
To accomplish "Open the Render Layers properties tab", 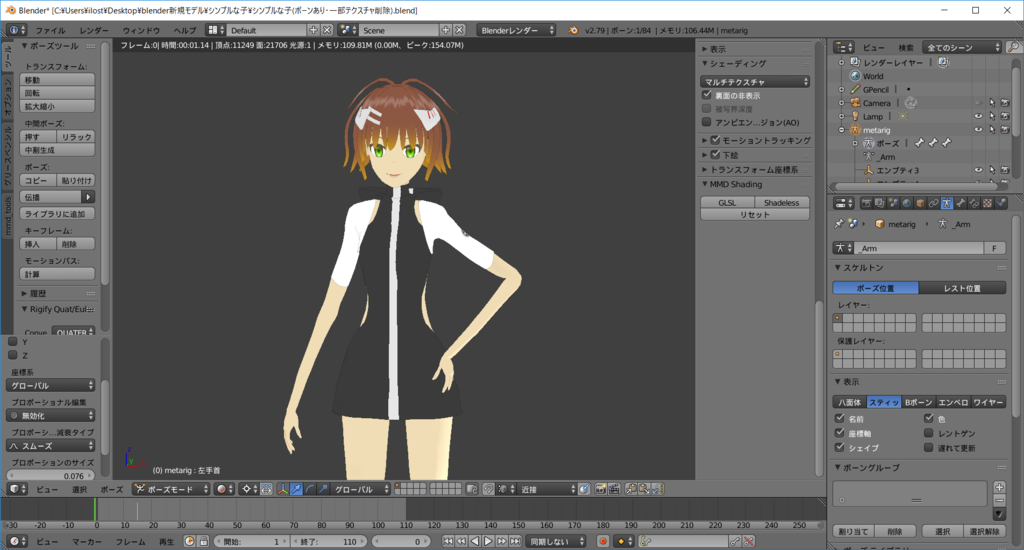I will click(880, 203).
